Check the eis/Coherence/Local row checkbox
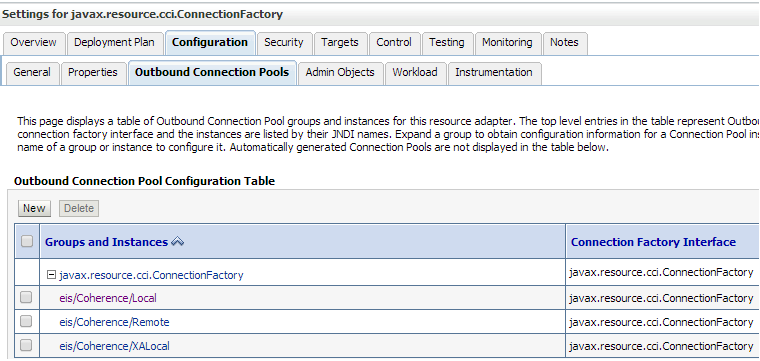Image resolution: width=760 pixels, height=361 pixels. pyautogui.click(x=26, y=297)
